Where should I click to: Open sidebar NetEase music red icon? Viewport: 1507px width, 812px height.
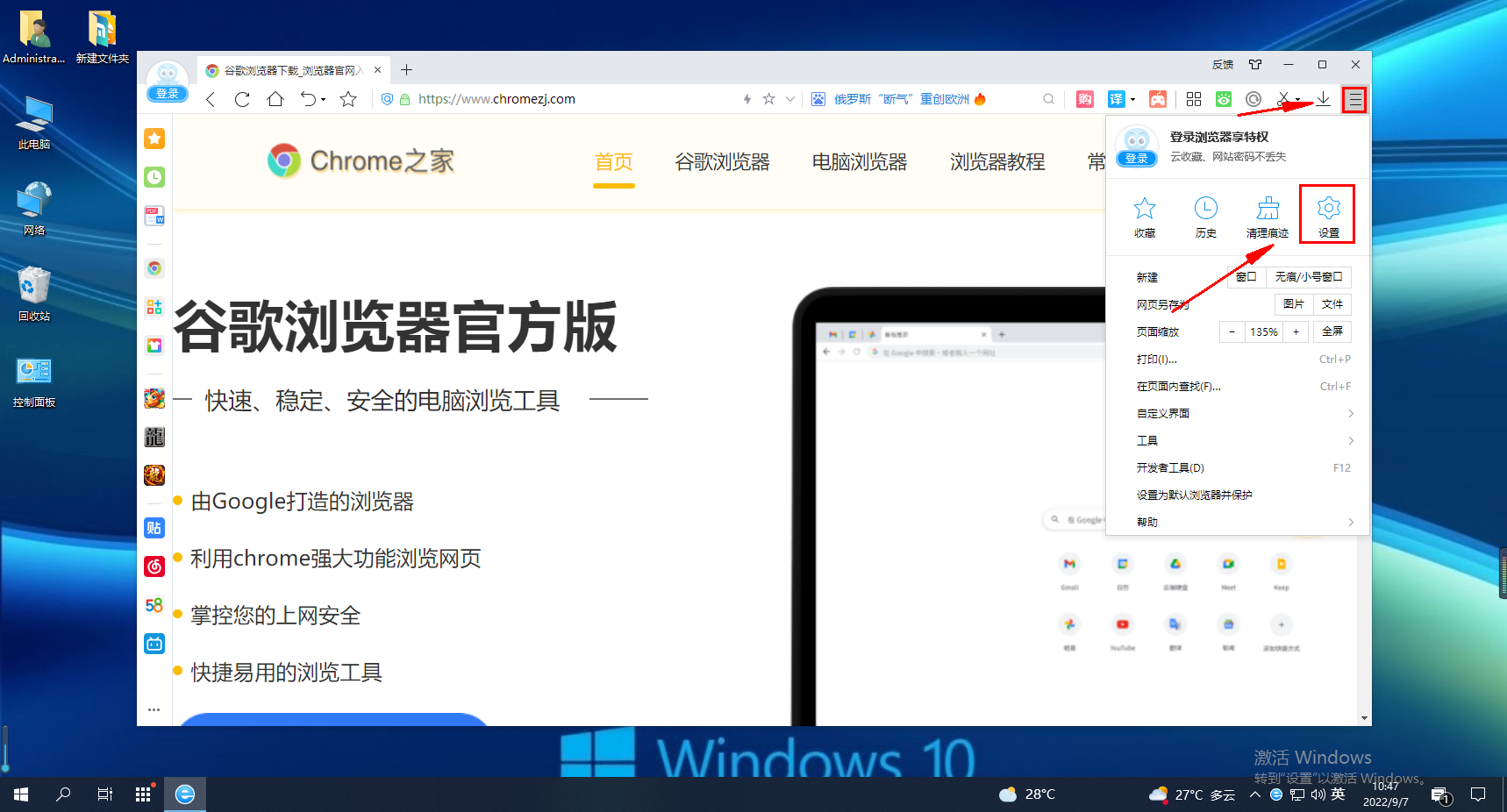pos(154,566)
